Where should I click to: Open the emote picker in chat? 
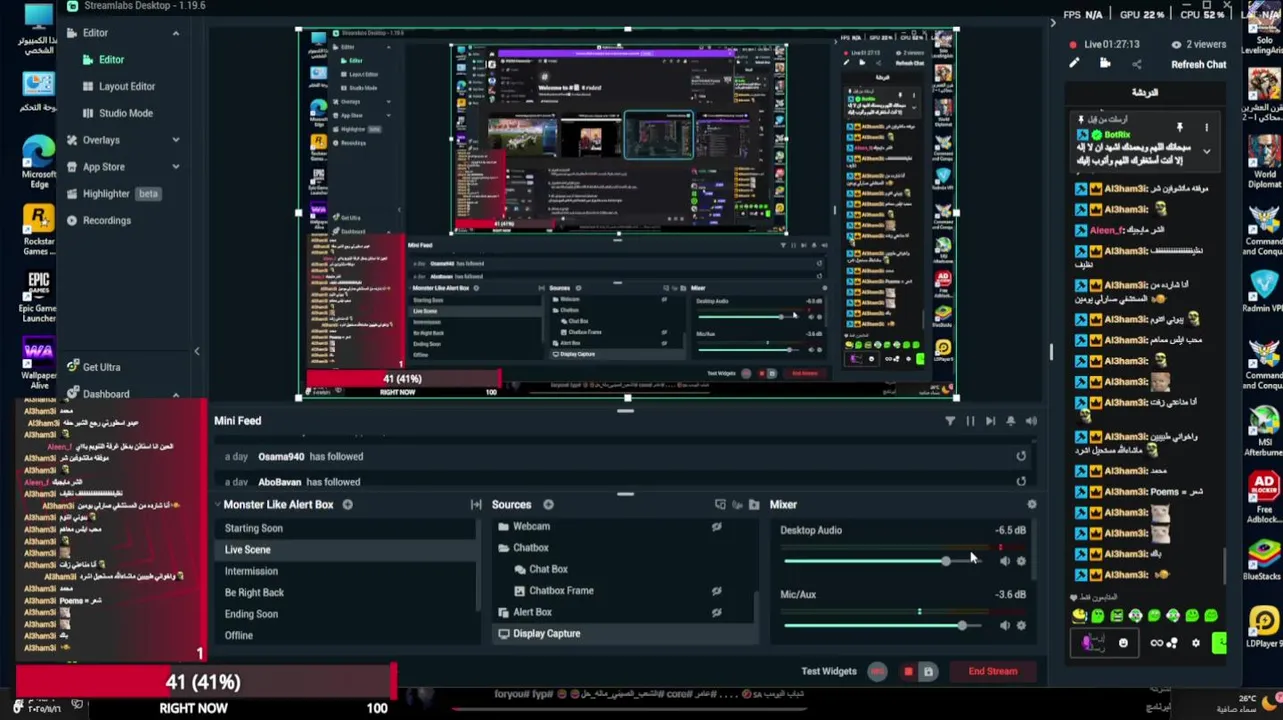pos(1123,644)
